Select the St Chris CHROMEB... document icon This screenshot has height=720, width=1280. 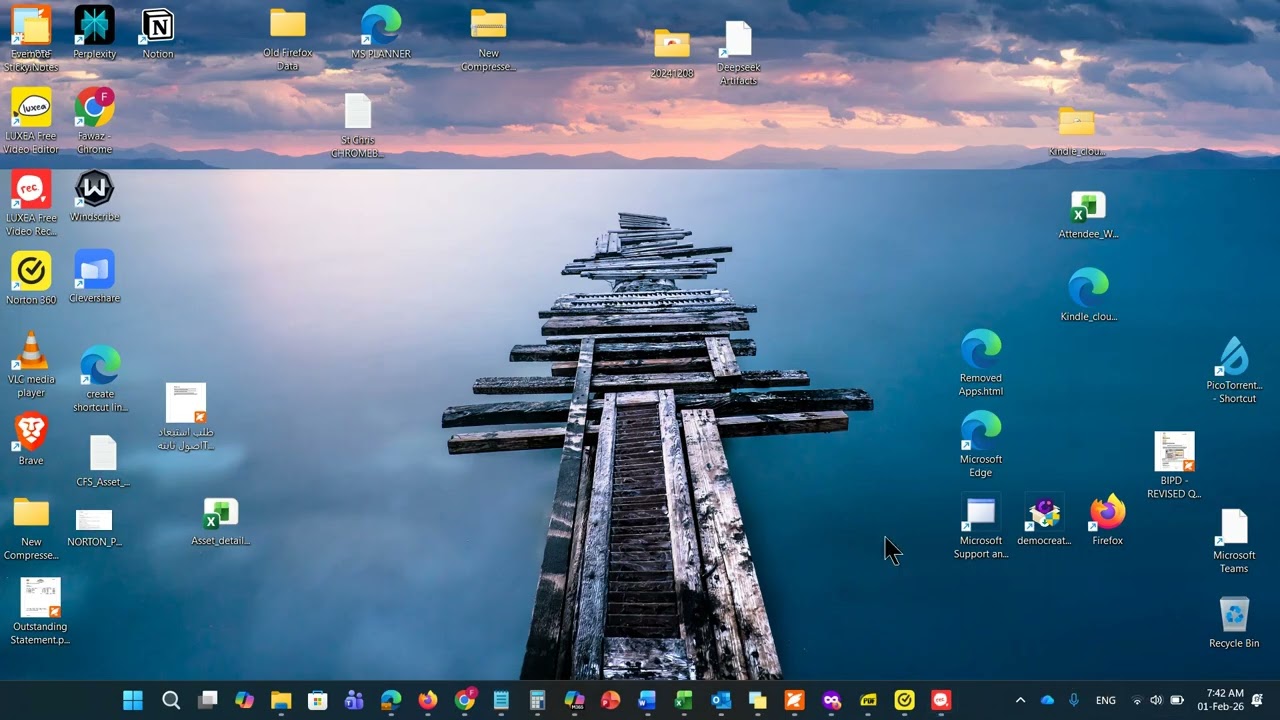(x=357, y=126)
